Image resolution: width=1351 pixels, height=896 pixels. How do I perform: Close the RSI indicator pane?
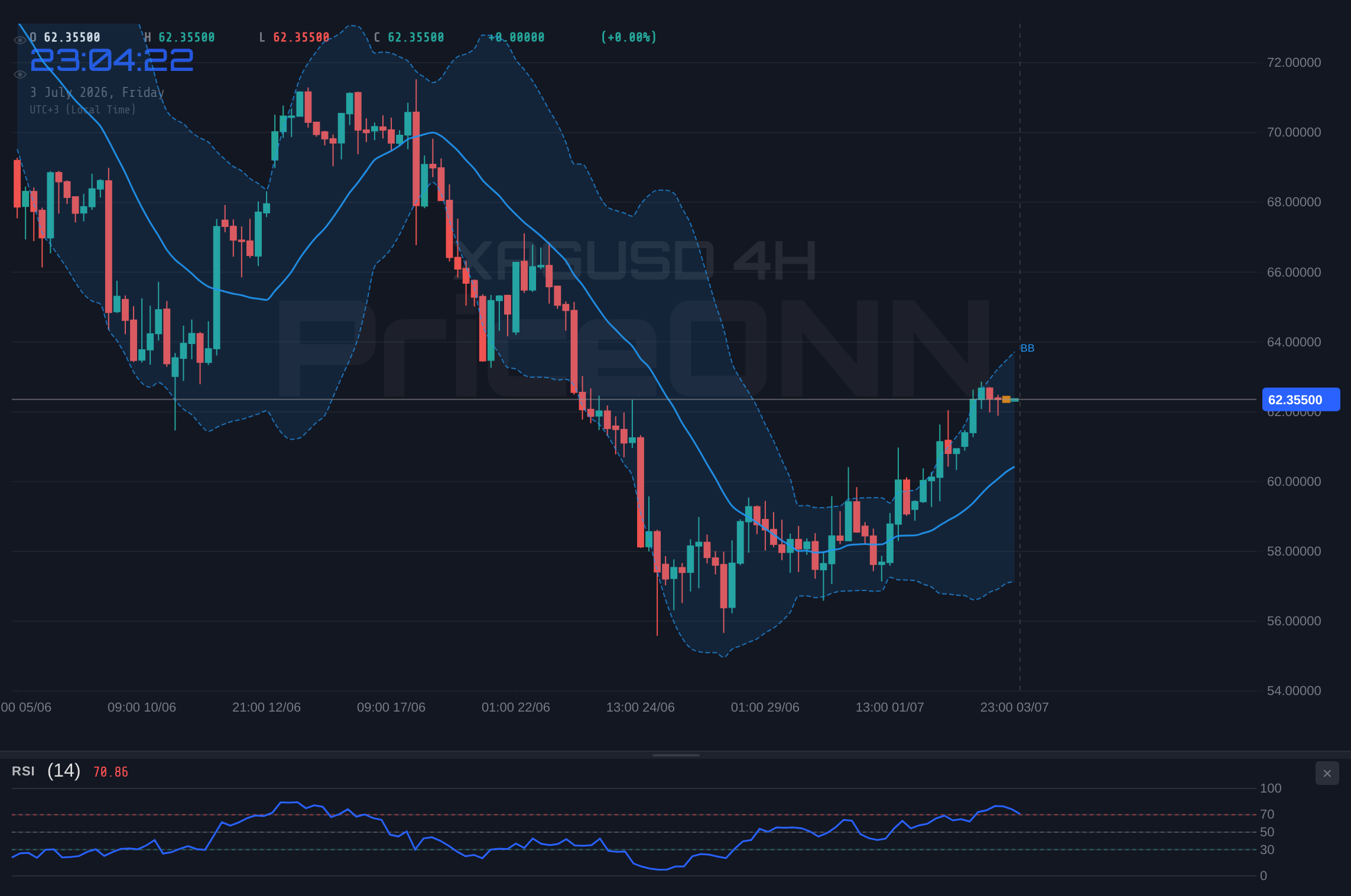coord(1327,773)
